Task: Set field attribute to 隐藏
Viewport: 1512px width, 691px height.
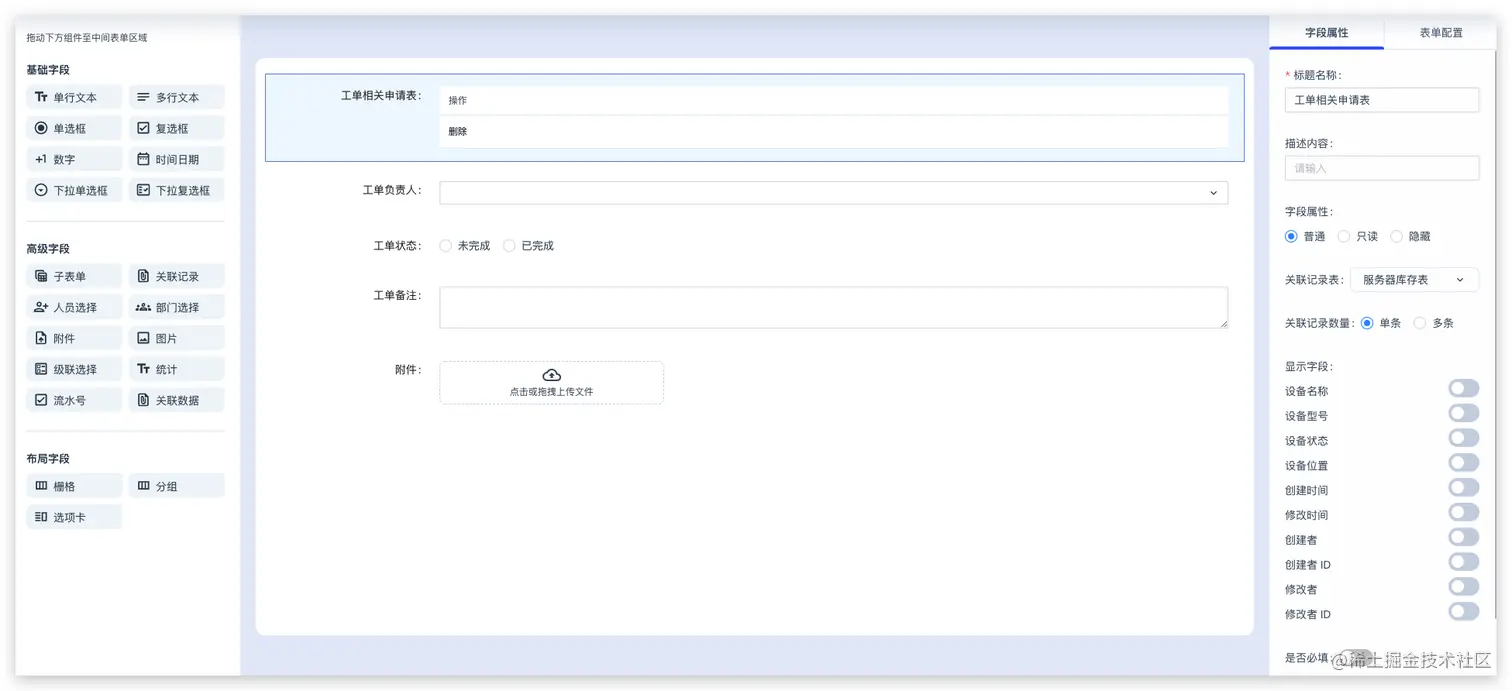Action: point(1396,237)
